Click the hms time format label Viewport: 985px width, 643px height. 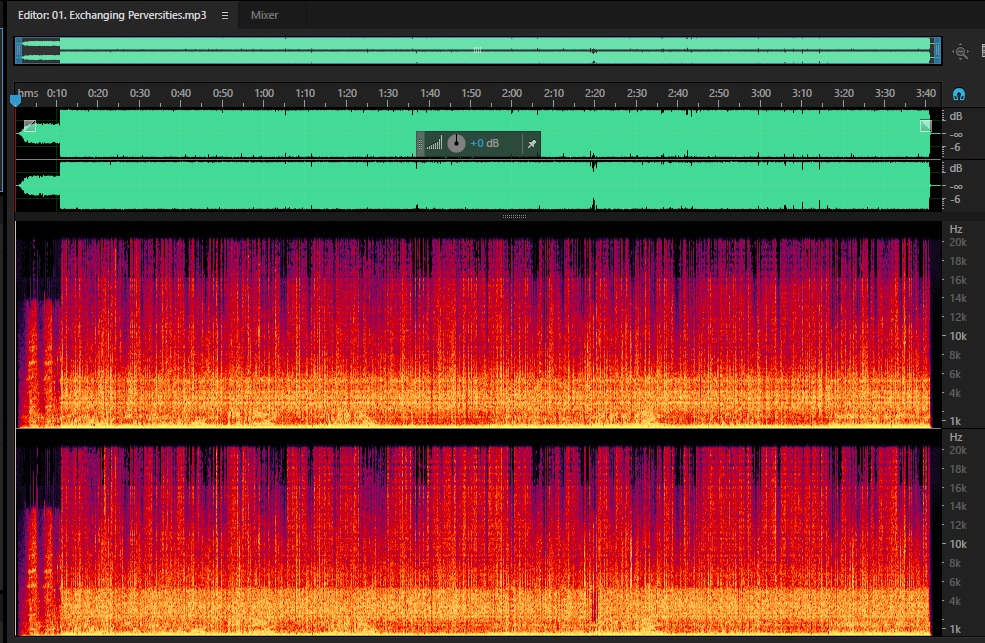[x=28, y=93]
